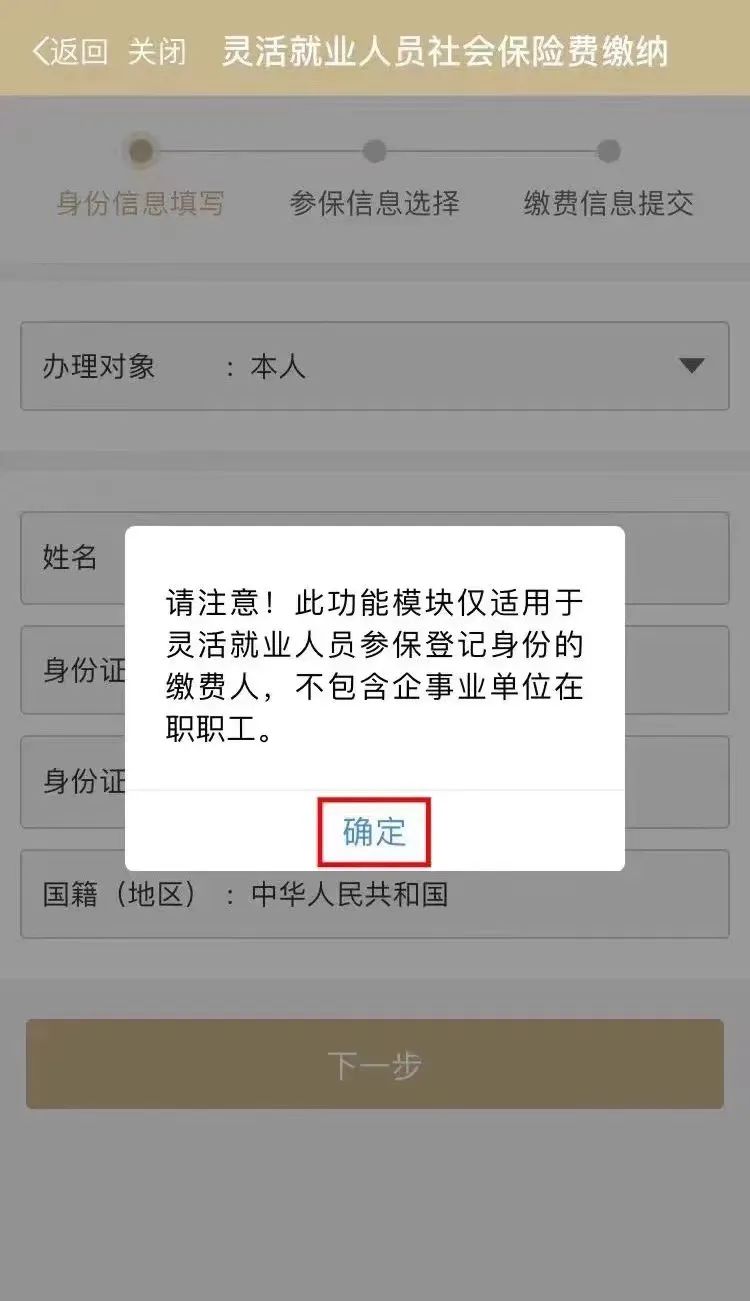This screenshot has height=1301, width=750.
Task: Tap the page title 灵活就业人员社会保险费缴纳
Action: pyautogui.click(x=445, y=52)
